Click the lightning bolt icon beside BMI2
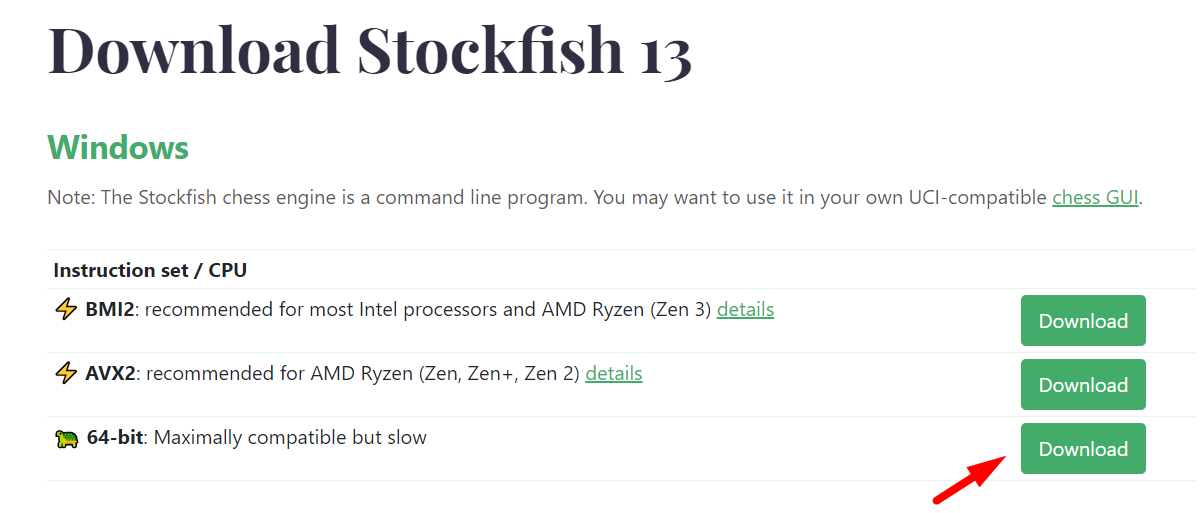 pyautogui.click(x=66, y=310)
